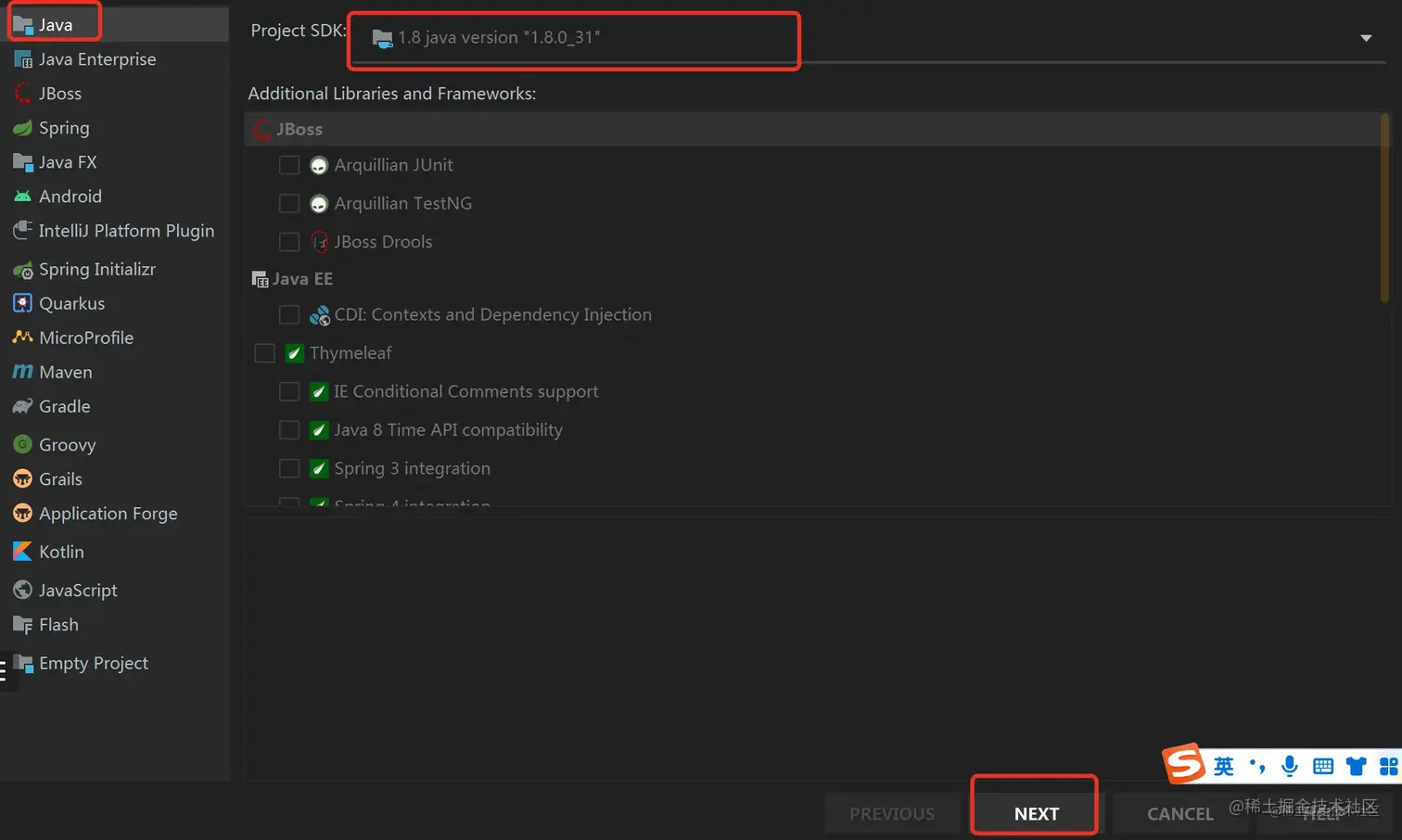Viewport: 1402px width, 840px height.
Task: Click the PREVIOUS button
Action: click(x=892, y=813)
